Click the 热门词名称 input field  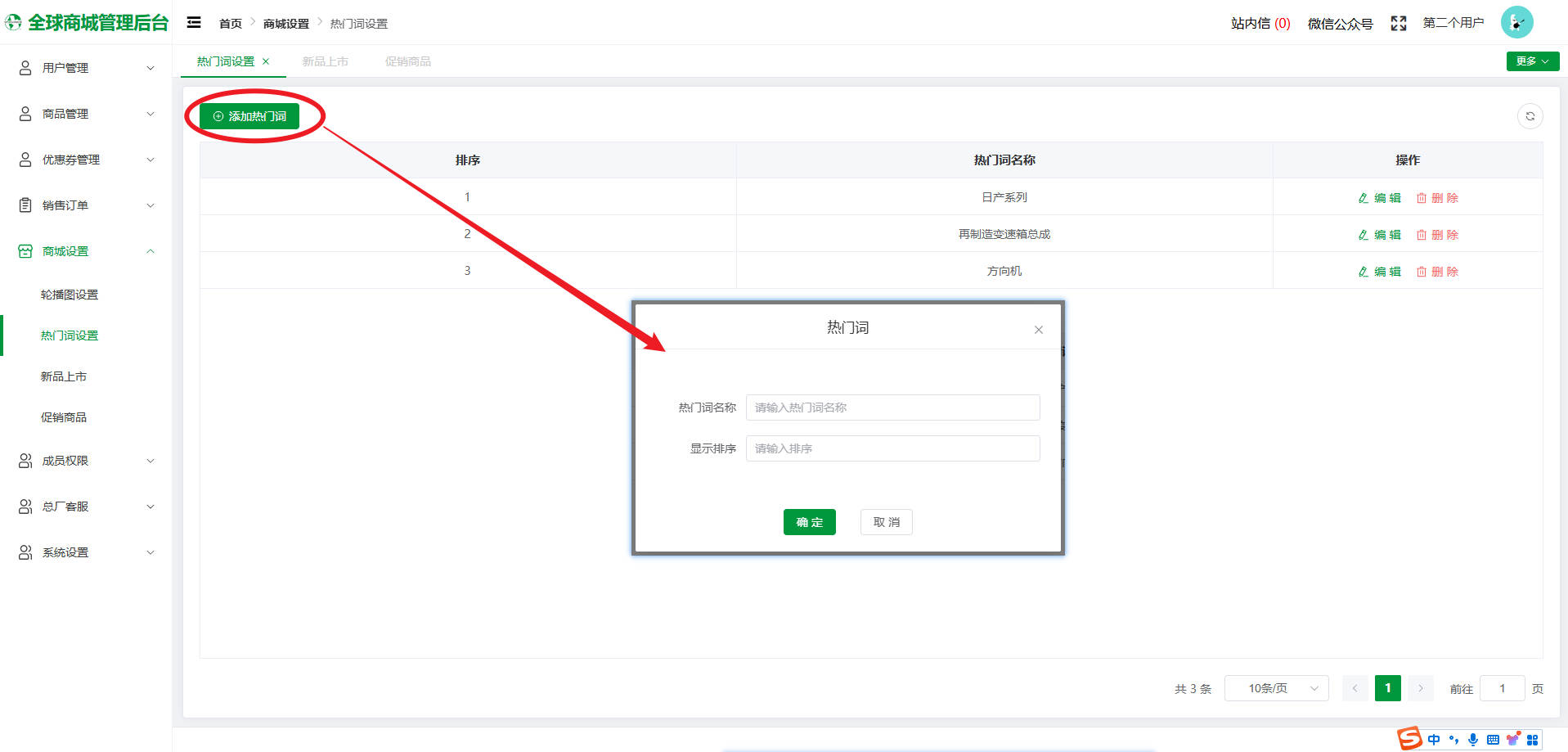(892, 408)
